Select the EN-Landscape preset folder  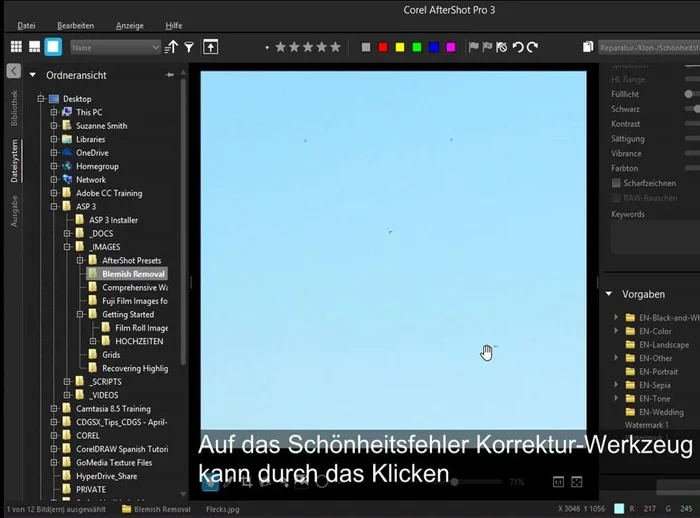coord(664,345)
